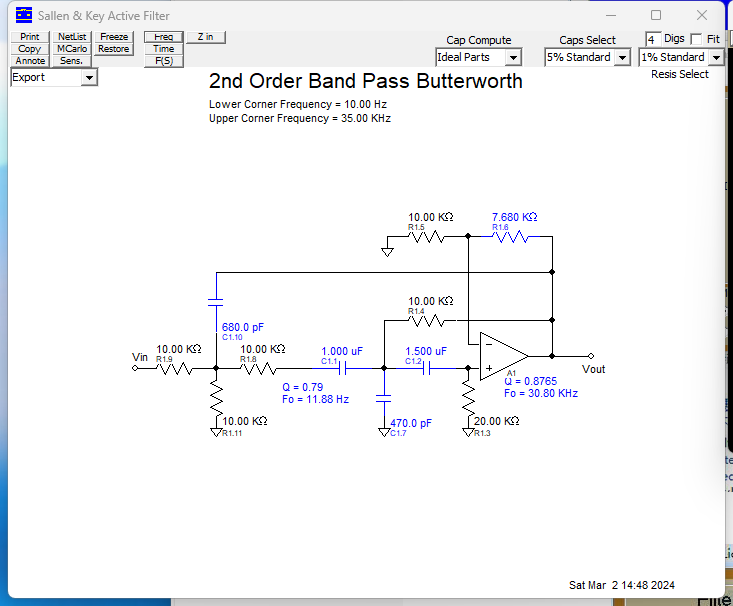
Task: Click the Lower Corner Frequency text
Action: pos(298,104)
